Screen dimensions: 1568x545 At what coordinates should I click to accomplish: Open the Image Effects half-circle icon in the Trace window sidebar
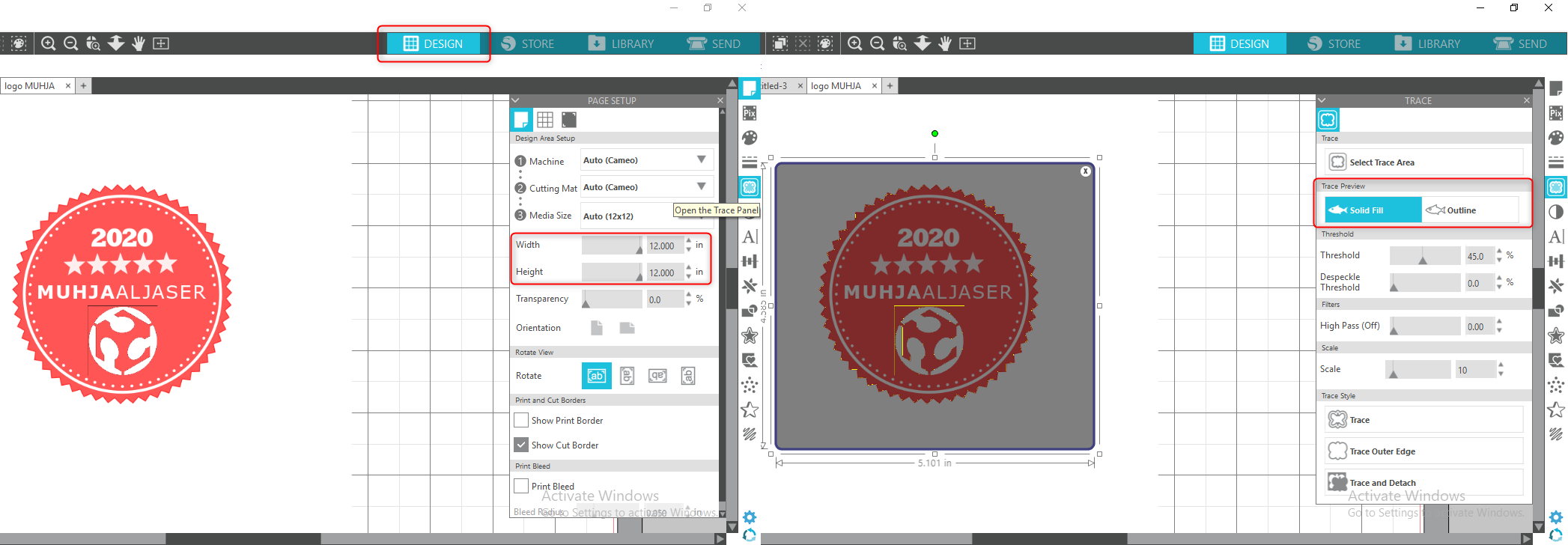(x=1556, y=212)
